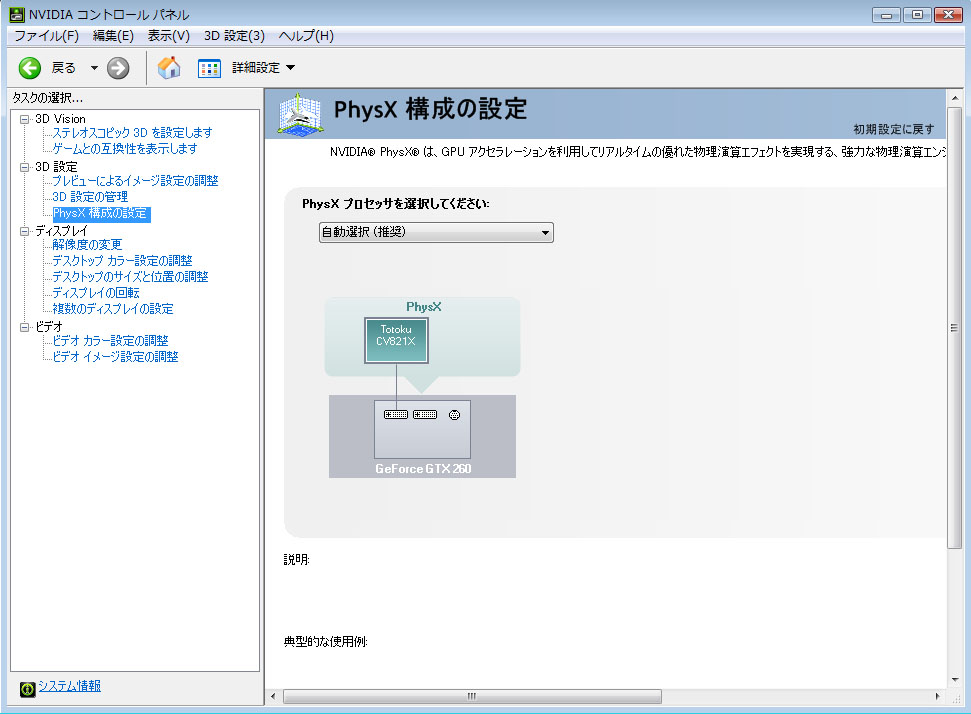Click the 3D 設定 category label
The image size is (971, 714).
[x=56, y=167]
